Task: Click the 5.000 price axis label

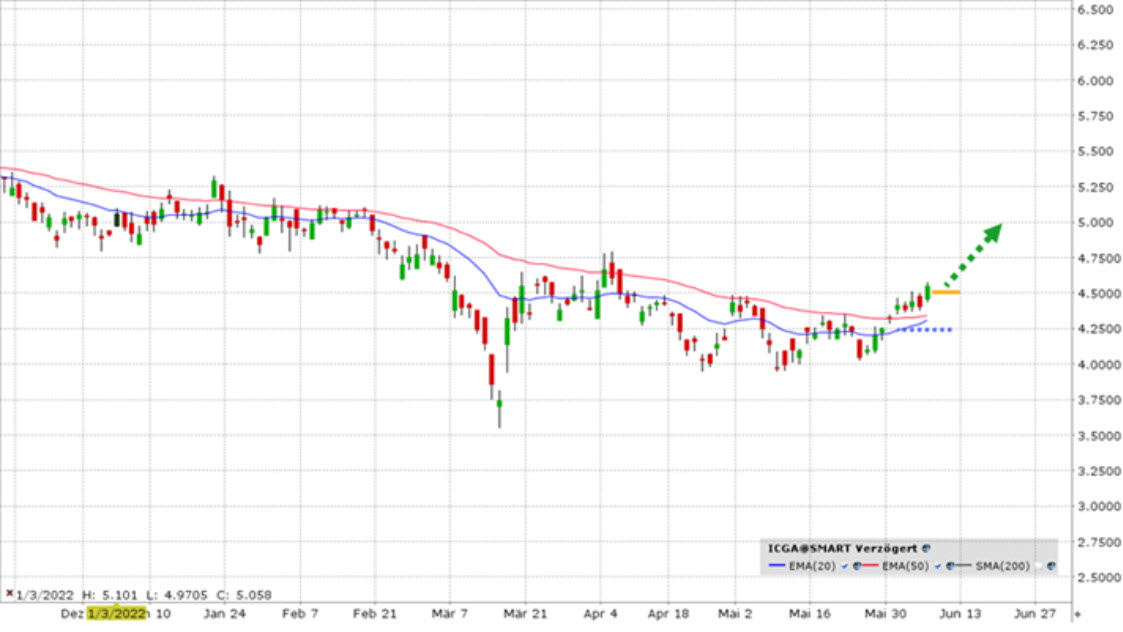Action: (x=1095, y=222)
